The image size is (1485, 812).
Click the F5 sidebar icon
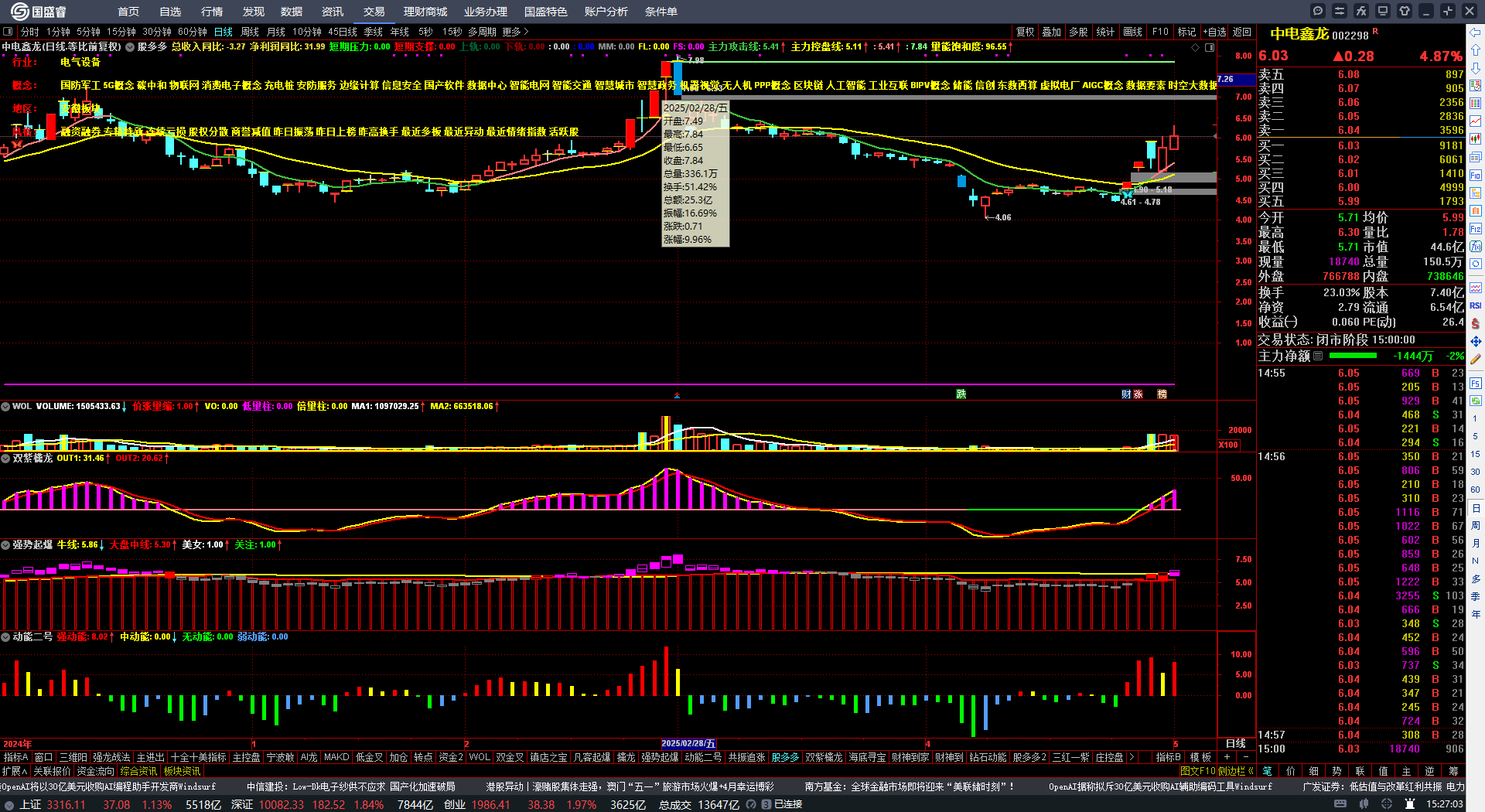[x=1476, y=383]
